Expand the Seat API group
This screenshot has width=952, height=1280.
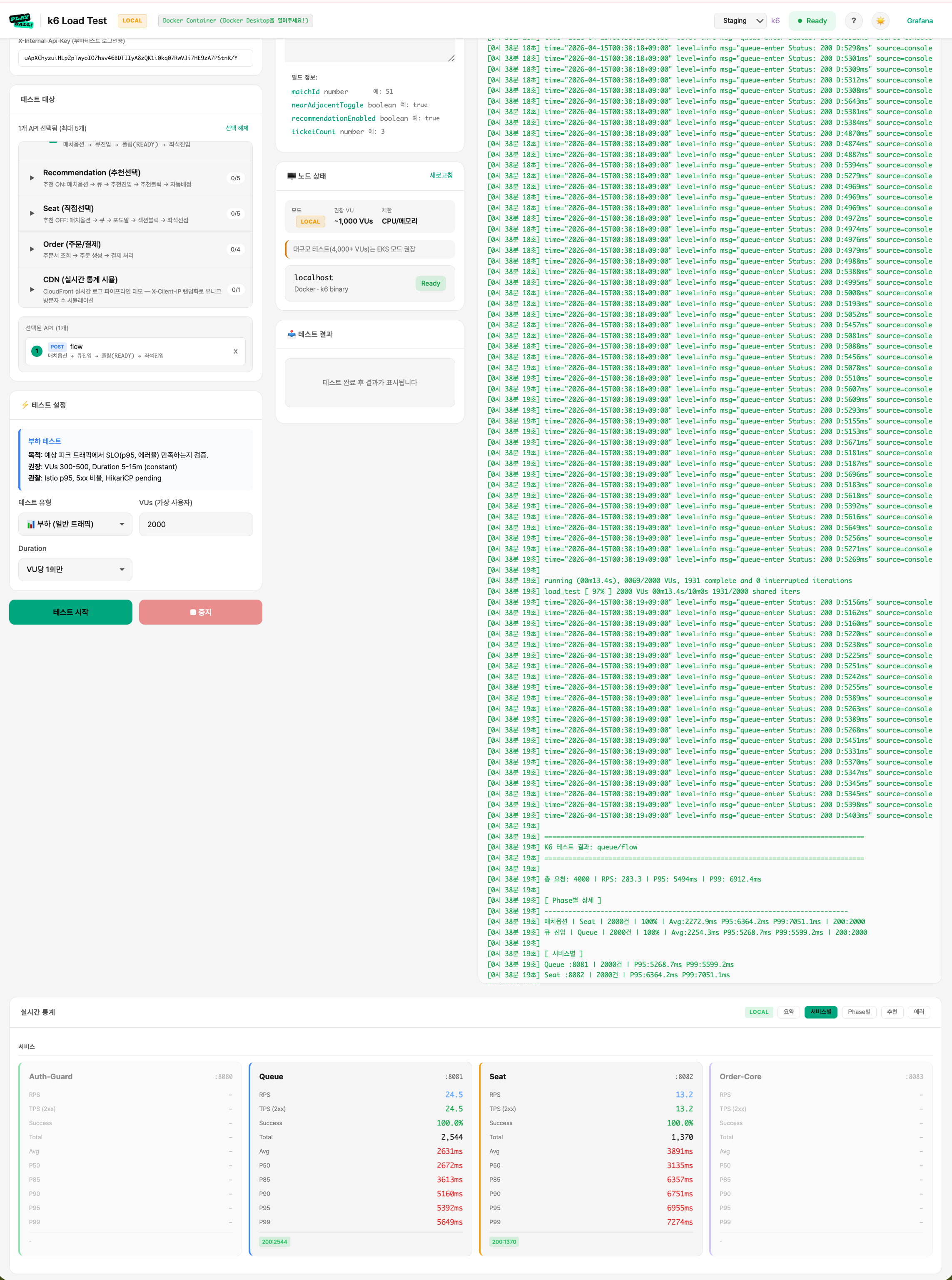32,214
